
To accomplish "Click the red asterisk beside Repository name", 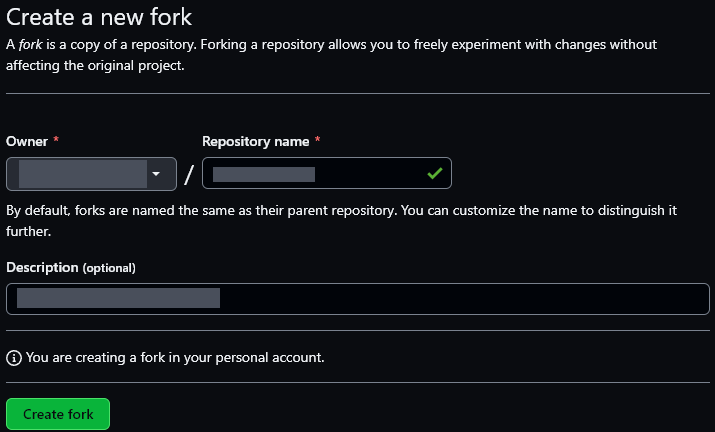I will pyautogui.click(x=318, y=142).
